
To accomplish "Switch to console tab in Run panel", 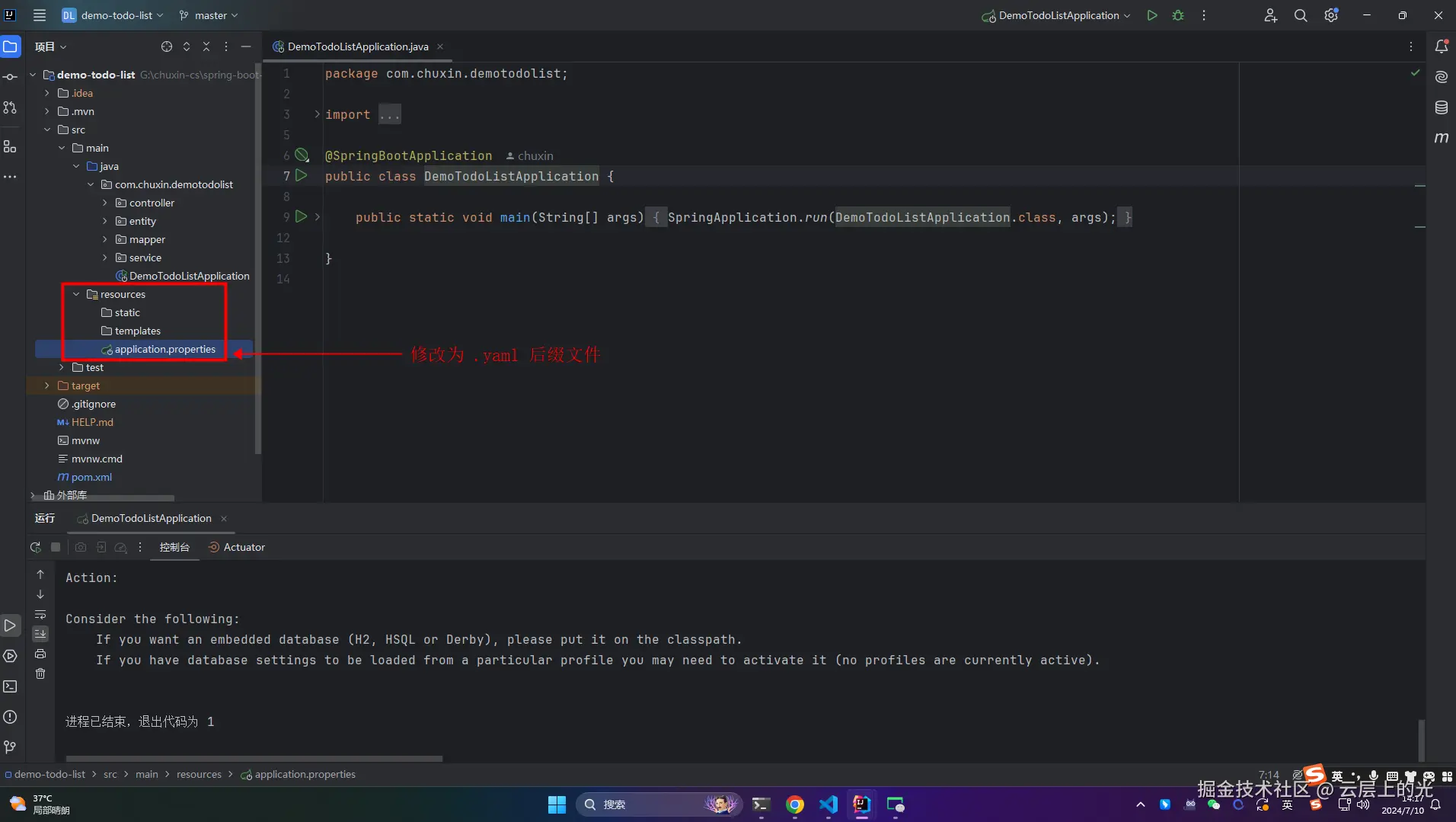I will (174, 547).
